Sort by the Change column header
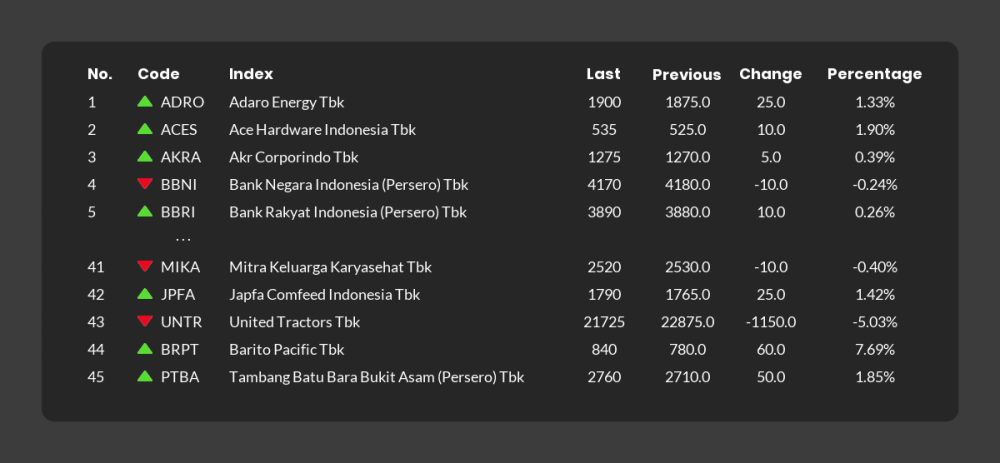The image size is (1000, 463). (x=770, y=74)
